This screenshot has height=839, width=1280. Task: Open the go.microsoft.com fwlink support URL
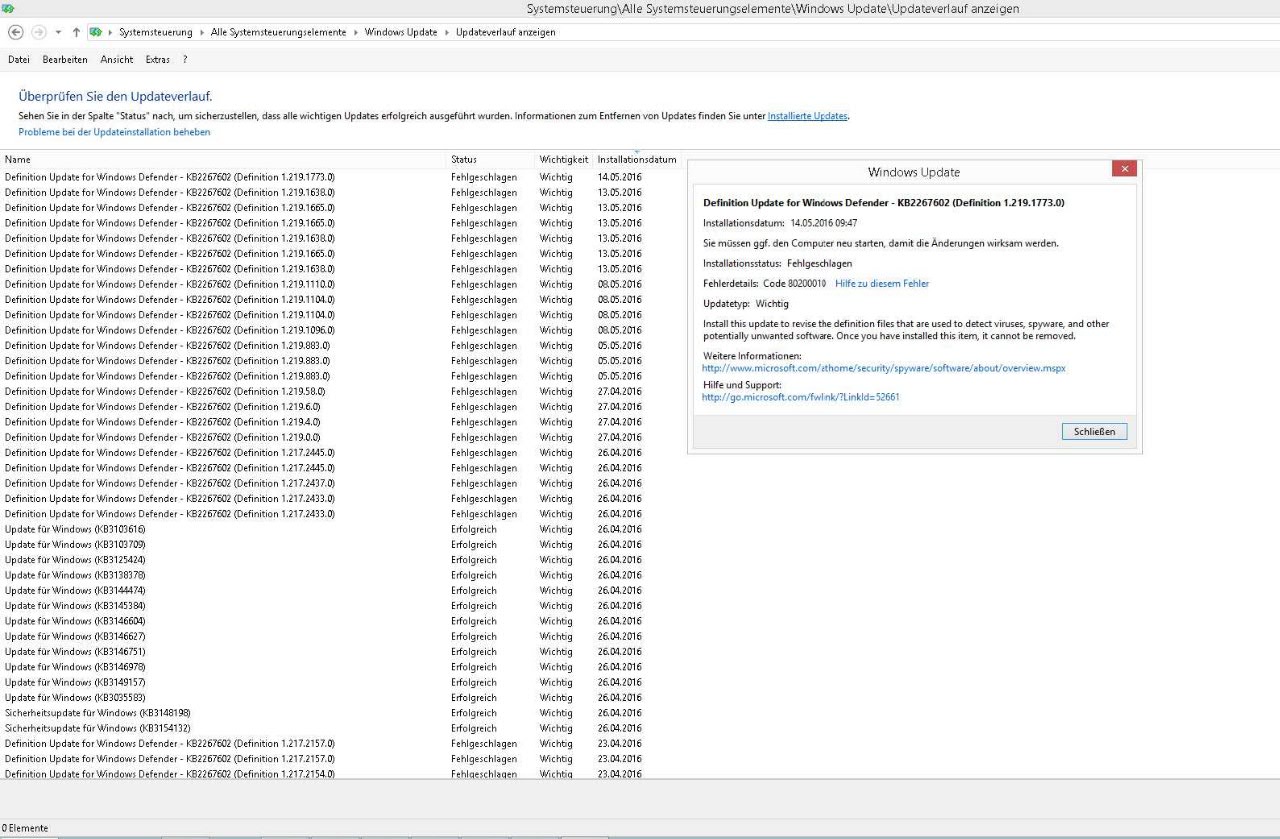click(x=801, y=397)
